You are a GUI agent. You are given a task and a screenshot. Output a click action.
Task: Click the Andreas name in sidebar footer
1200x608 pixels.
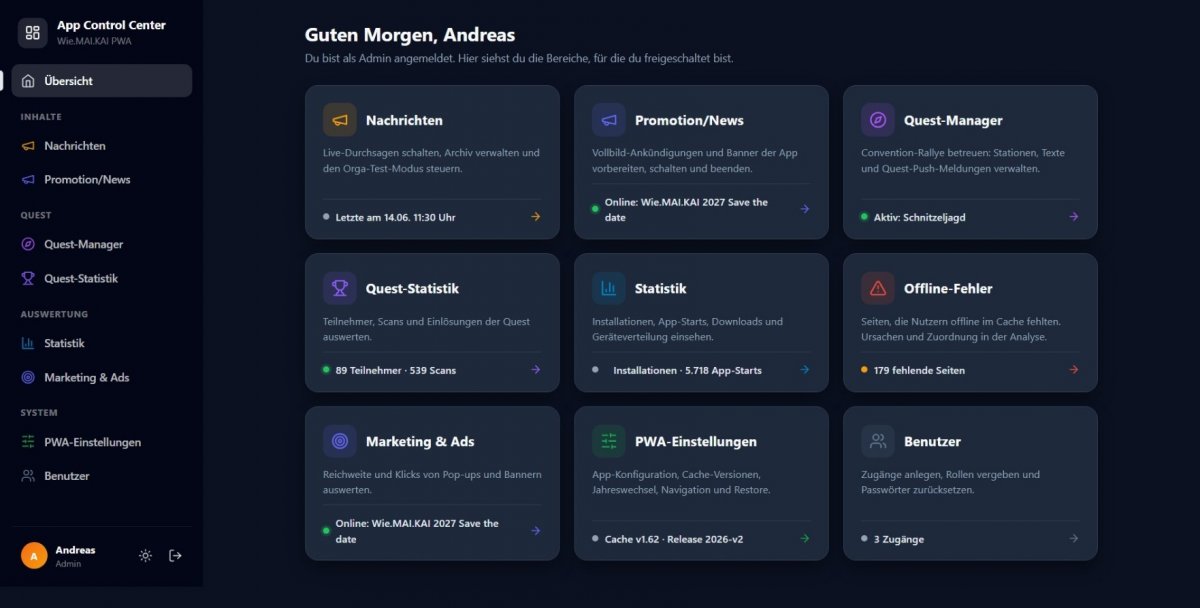tap(75, 550)
